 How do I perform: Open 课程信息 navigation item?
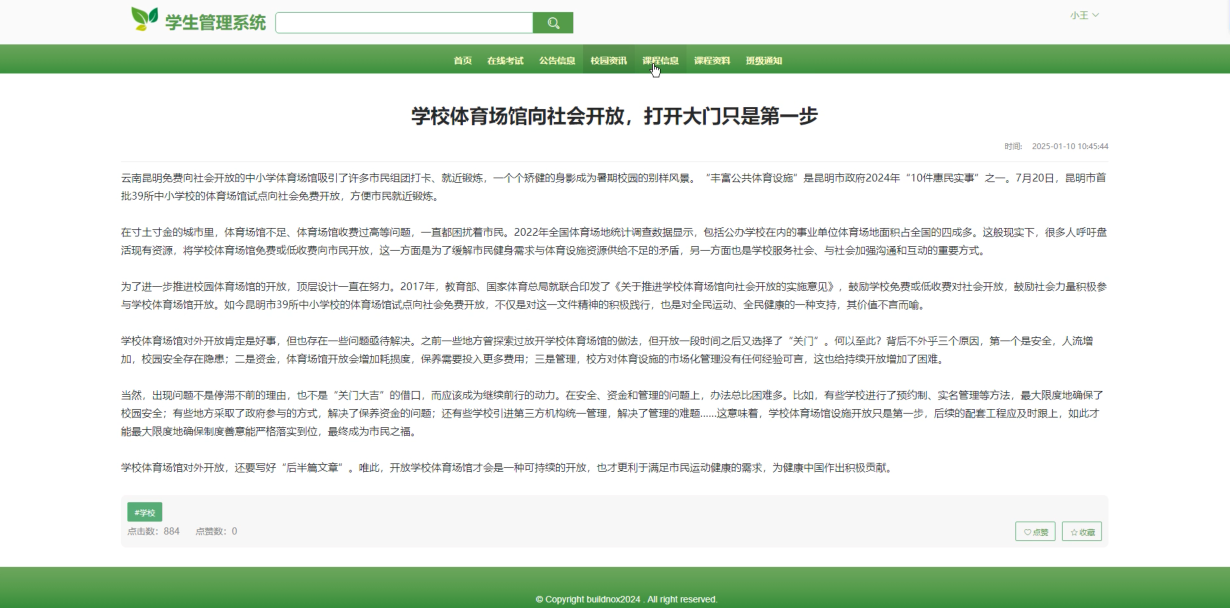pyautogui.click(x=660, y=60)
